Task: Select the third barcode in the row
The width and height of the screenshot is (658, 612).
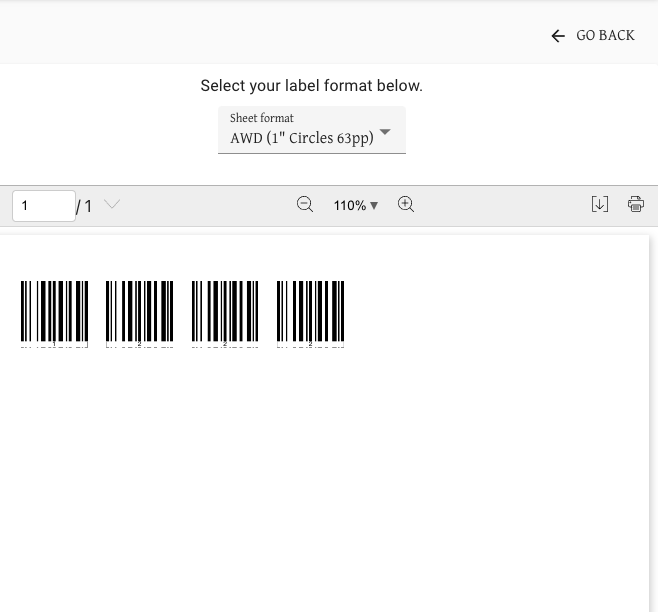Action: tap(225, 314)
